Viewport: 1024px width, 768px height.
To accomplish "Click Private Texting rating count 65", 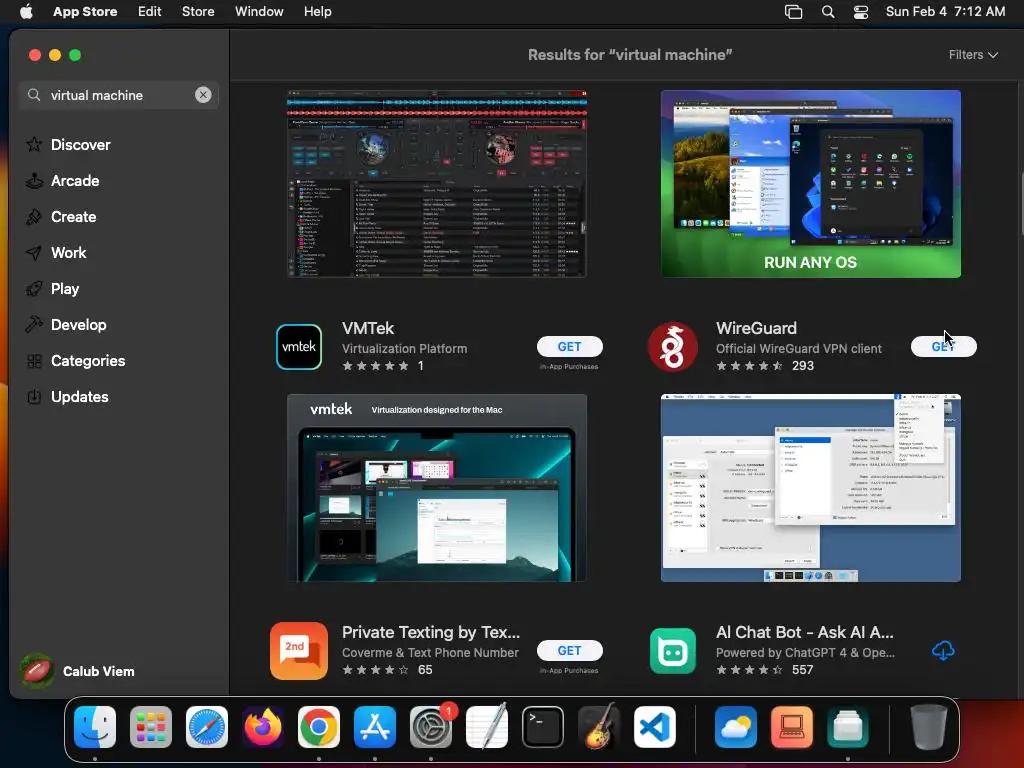I will click(424, 669).
